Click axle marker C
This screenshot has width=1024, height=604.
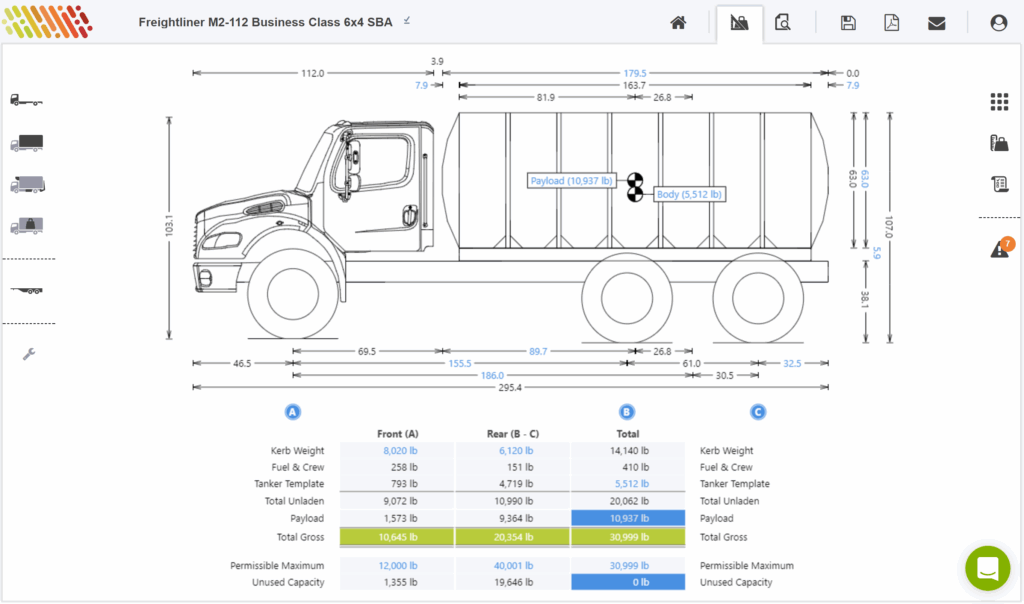[758, 412]
